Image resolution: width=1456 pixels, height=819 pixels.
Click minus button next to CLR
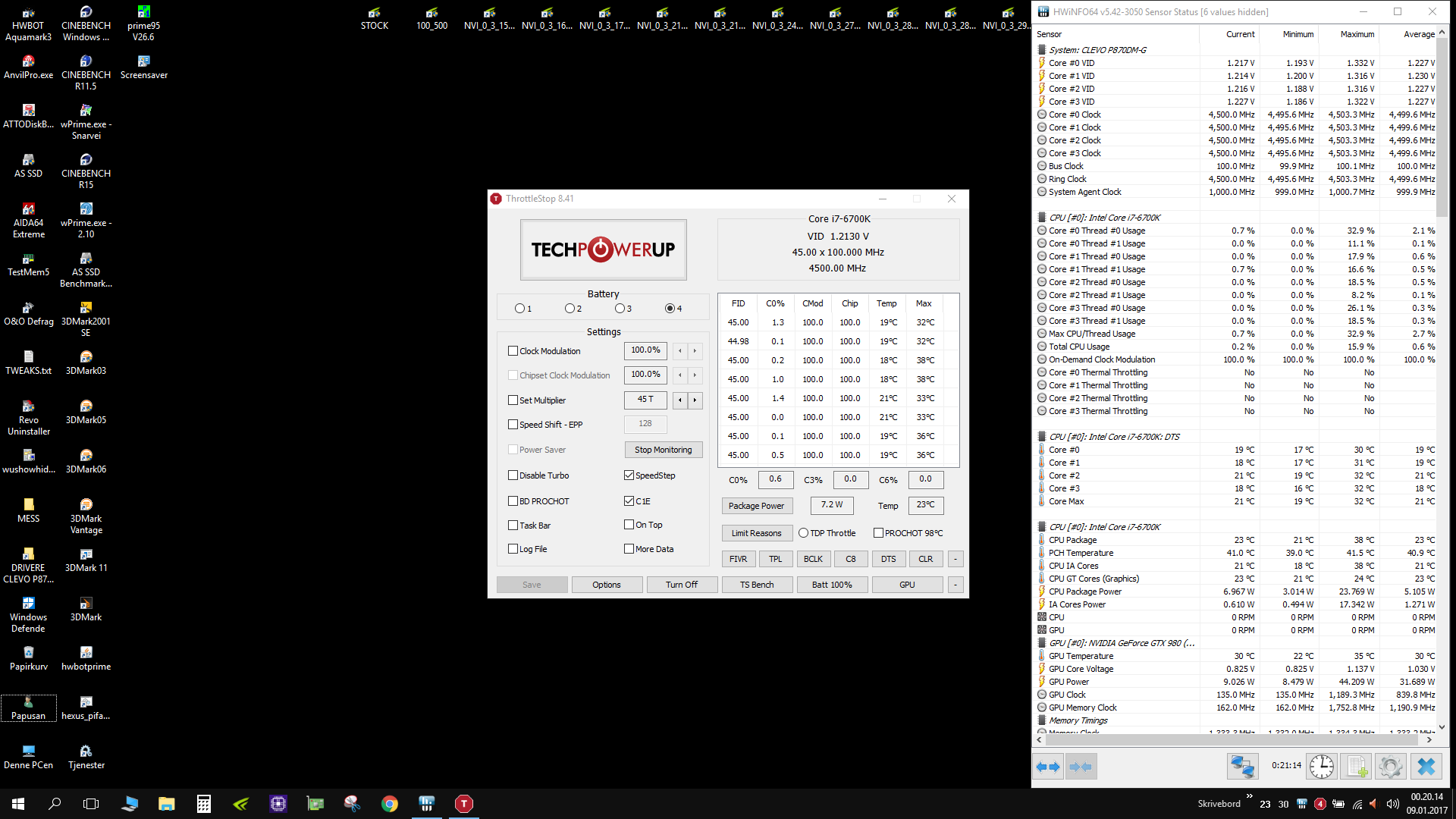click(x=955, y=559)
